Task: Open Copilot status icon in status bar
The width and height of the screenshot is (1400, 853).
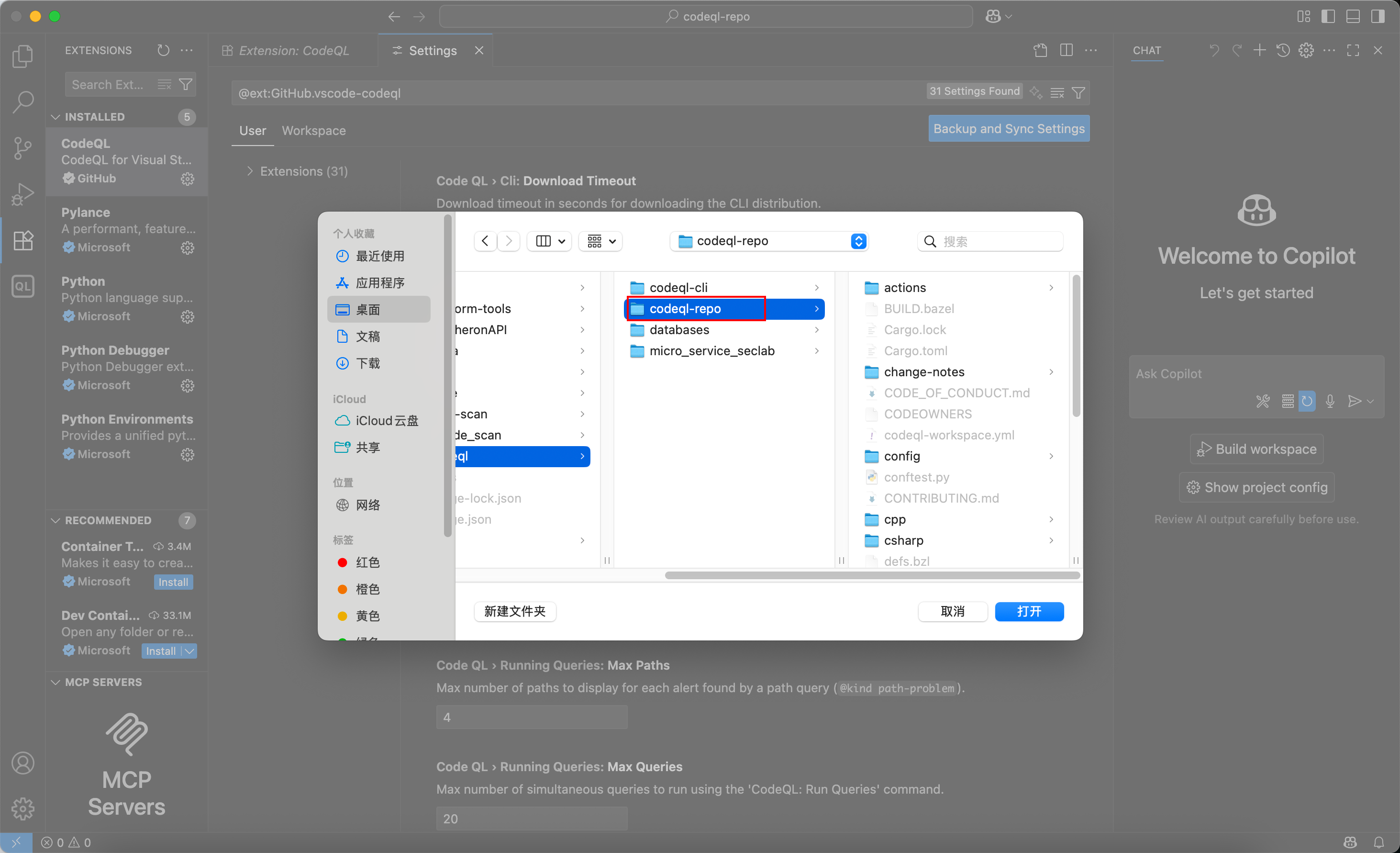Action: tap(1350, 842)
